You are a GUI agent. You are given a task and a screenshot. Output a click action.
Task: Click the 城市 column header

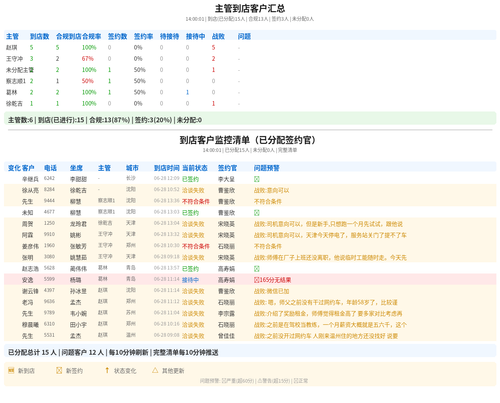tap(132, 168)
